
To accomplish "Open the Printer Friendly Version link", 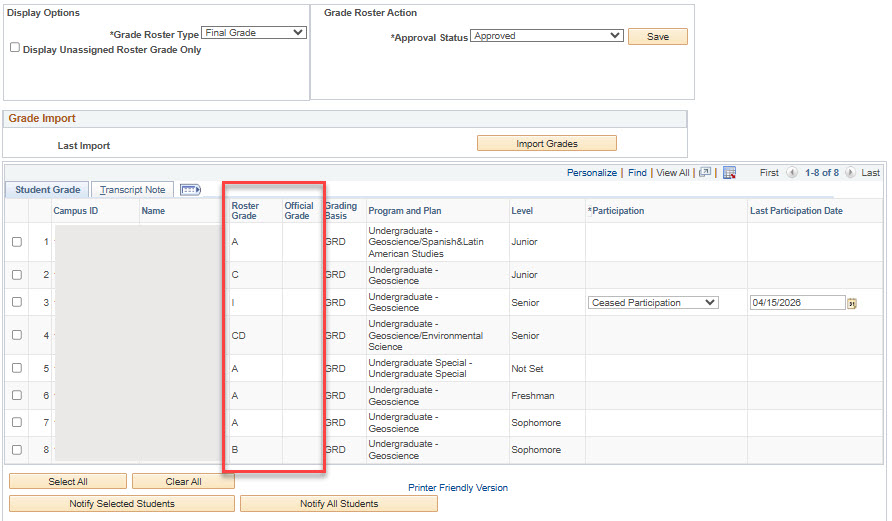I will coord(458,487).
